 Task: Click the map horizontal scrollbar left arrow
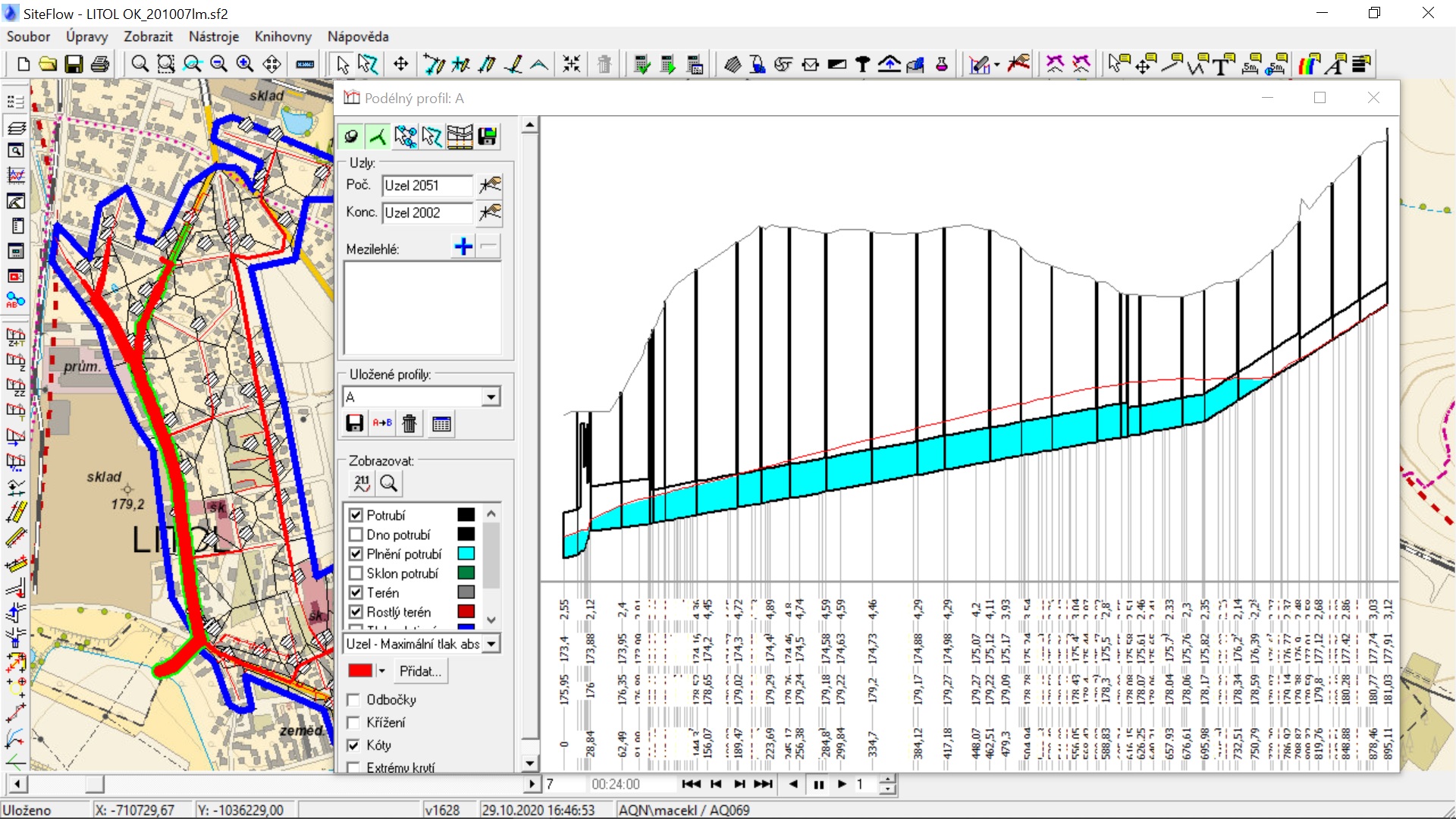pyautogui.click(x=17, y=784)
